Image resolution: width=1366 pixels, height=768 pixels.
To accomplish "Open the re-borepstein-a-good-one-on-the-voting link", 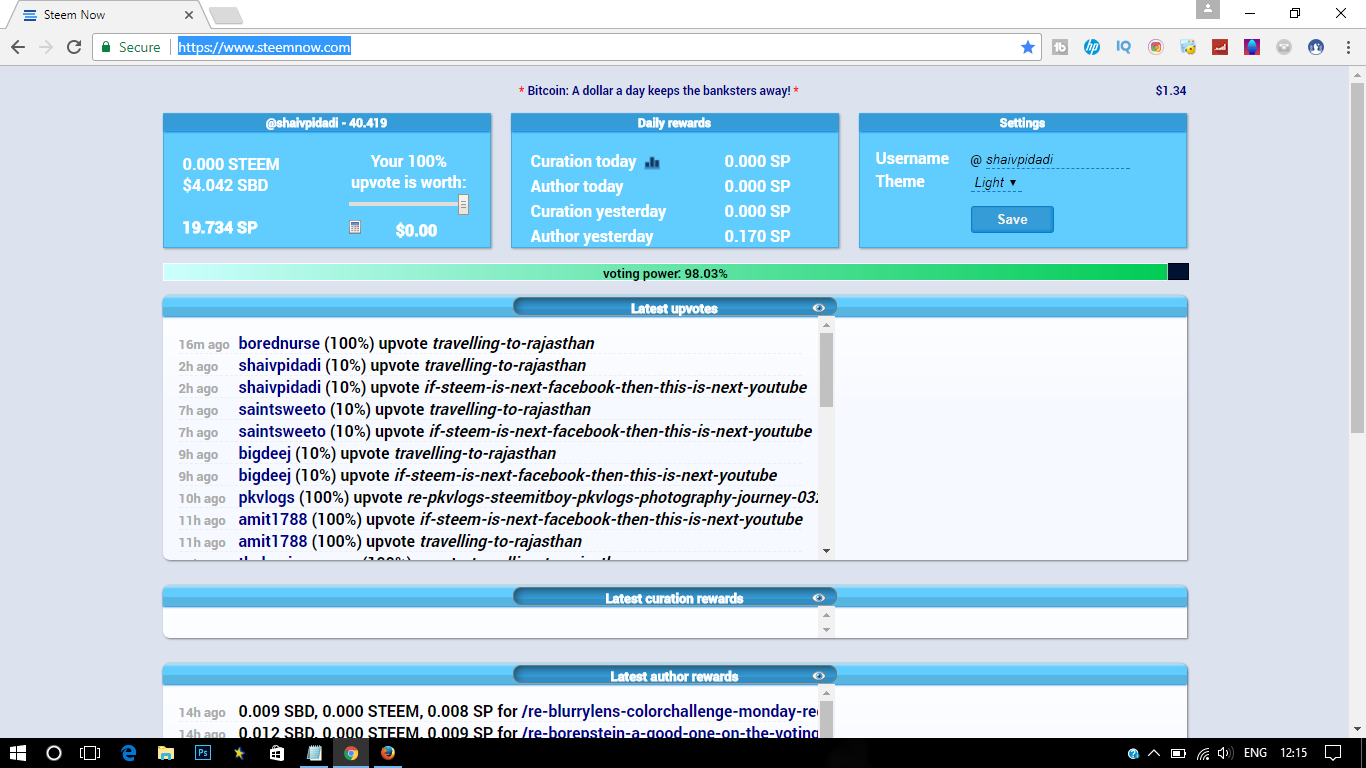I will [670, 733].
